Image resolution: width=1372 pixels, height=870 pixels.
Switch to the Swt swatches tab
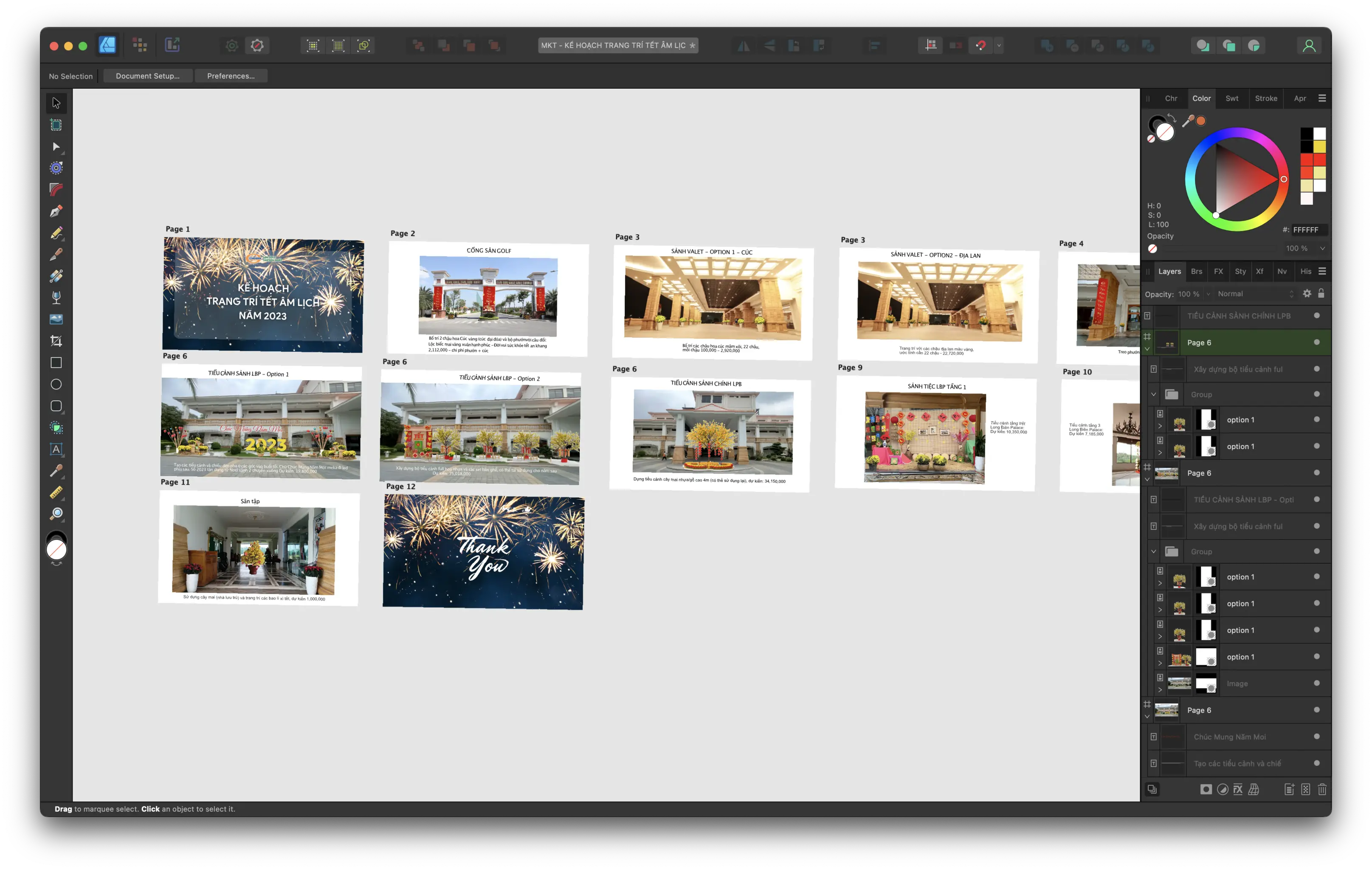coord(1231,99)
